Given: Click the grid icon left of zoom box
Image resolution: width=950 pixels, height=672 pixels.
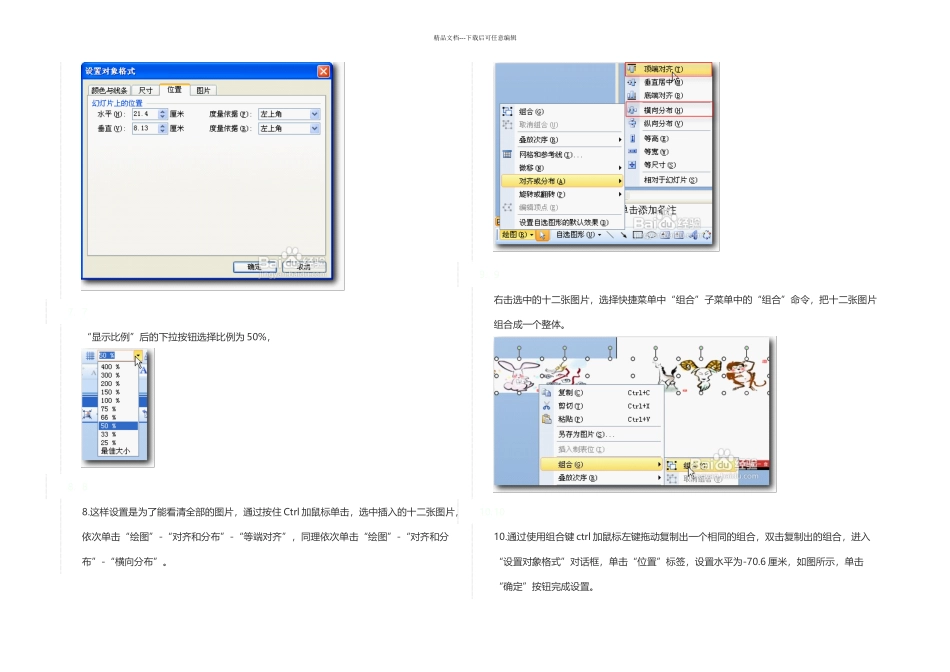Looking at the screenshot, I should tap(90, 356).
